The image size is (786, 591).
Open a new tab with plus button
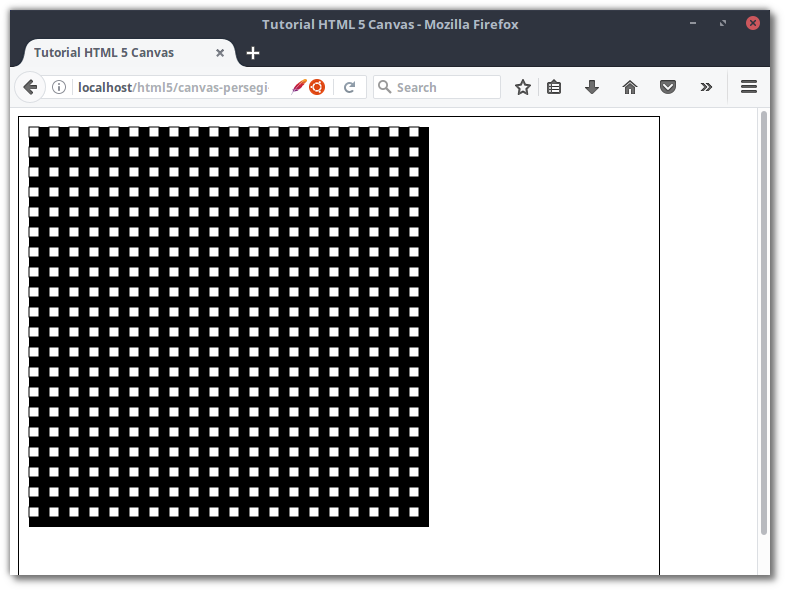point(253,53)
